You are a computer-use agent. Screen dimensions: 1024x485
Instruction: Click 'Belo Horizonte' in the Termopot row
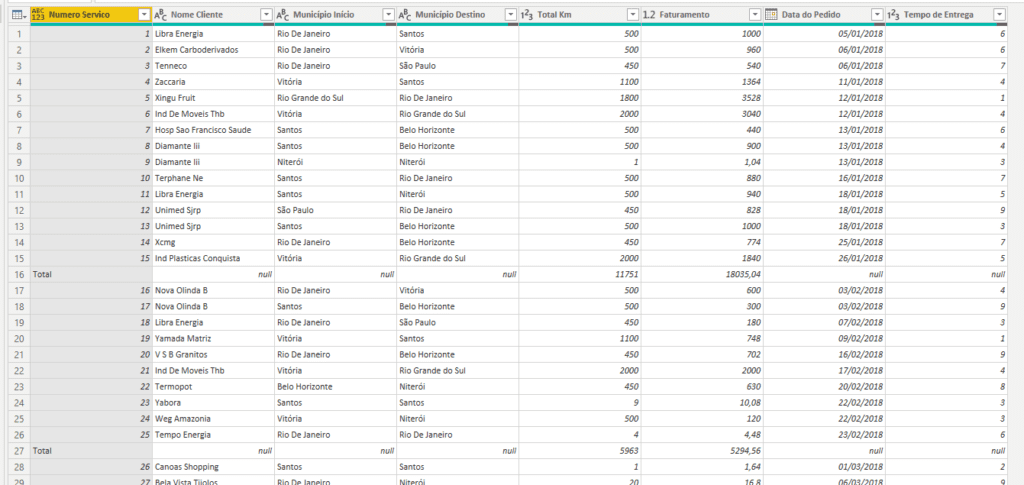(336, 386)
